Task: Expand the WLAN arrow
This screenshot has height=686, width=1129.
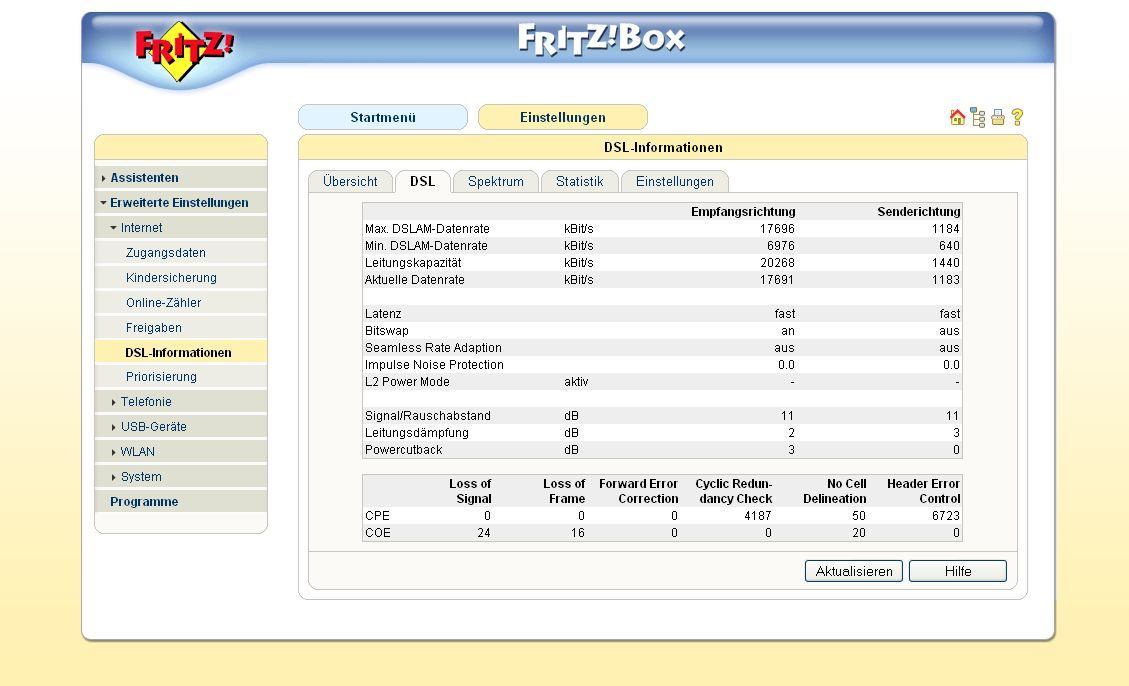Action: [114, 453]
